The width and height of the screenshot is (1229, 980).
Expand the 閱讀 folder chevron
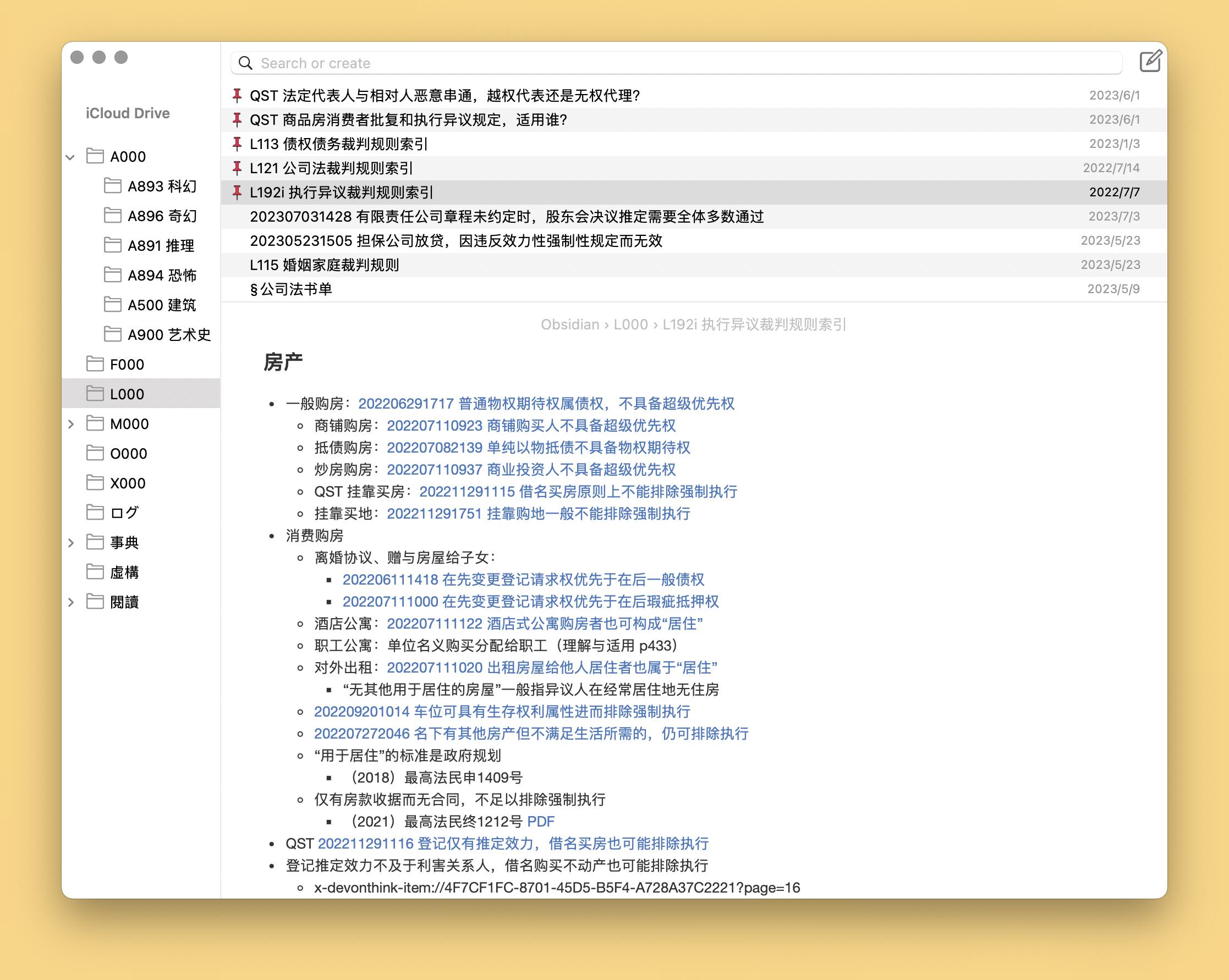point(70,602)
